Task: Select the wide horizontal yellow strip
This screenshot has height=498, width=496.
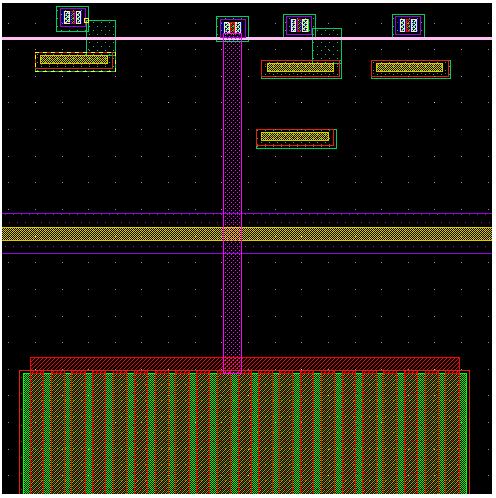Action: (x=247, y=234)
